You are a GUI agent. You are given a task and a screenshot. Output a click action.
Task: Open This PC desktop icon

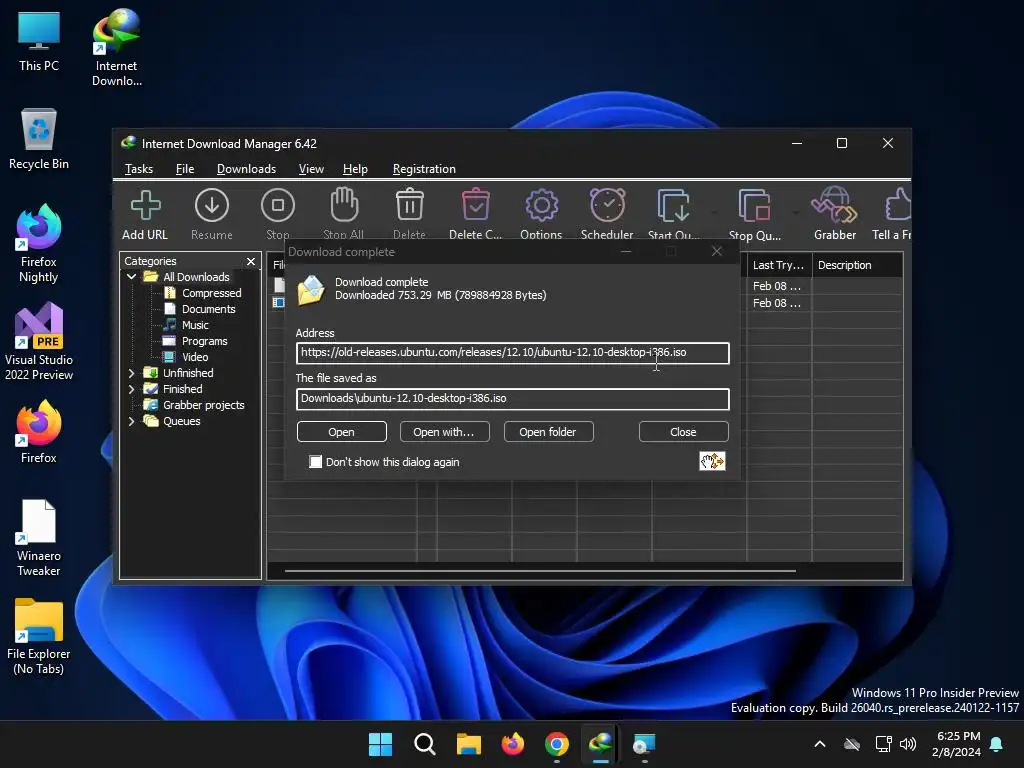click(x=39, y=41)
